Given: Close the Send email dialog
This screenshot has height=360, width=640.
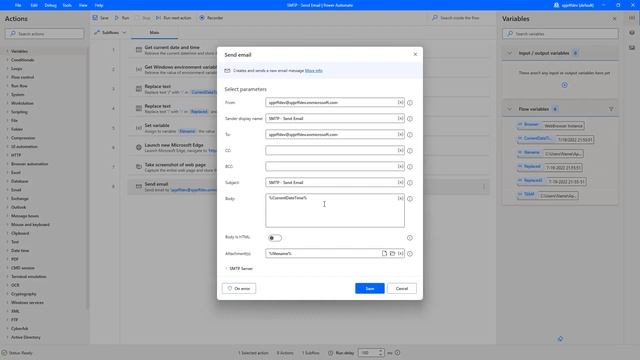Looking at the screenshot, I should point(415,54).
